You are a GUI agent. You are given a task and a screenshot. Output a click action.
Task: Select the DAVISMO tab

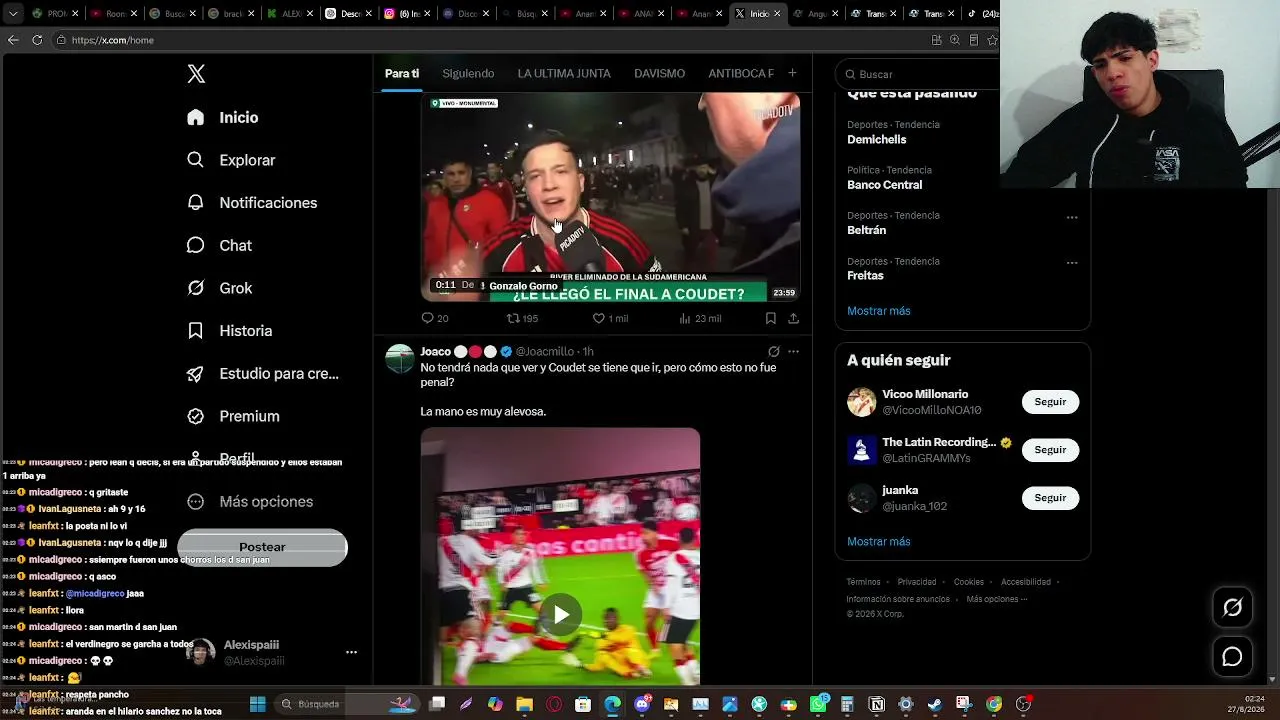point(659,73)
